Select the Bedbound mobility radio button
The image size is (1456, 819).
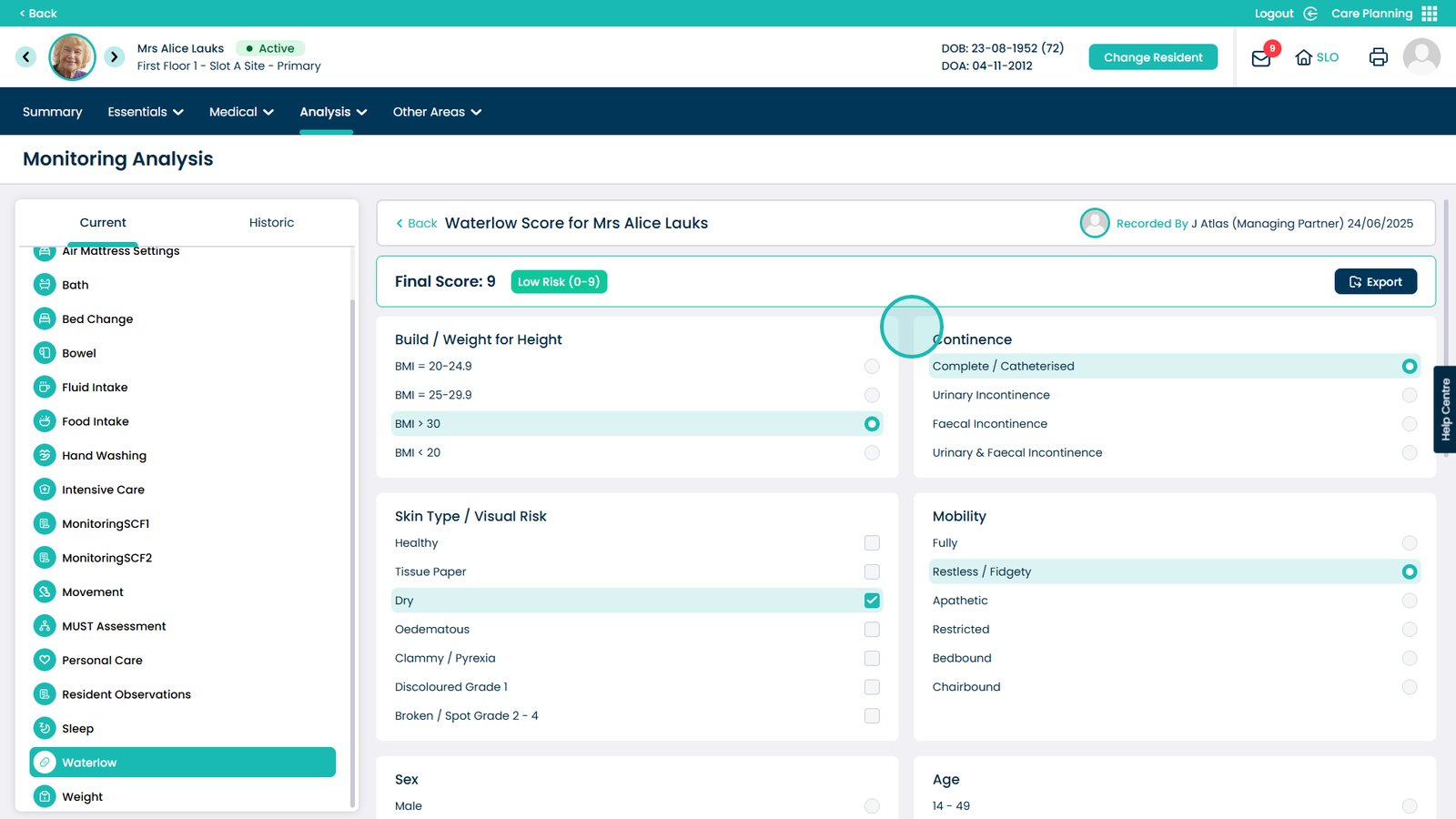[x=1409, y=658]
